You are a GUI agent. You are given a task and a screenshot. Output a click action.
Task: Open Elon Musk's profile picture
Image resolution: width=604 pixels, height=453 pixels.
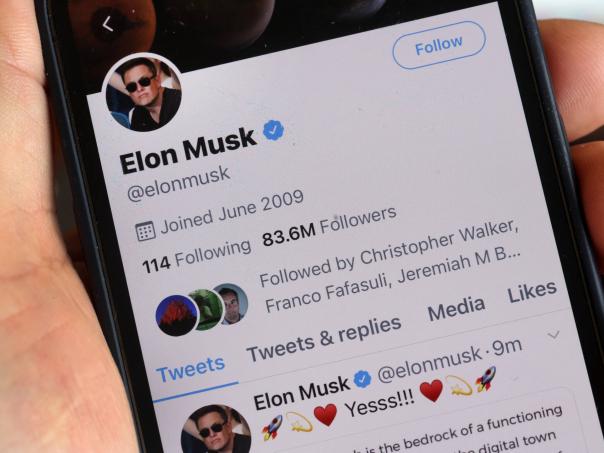point(143,93)
